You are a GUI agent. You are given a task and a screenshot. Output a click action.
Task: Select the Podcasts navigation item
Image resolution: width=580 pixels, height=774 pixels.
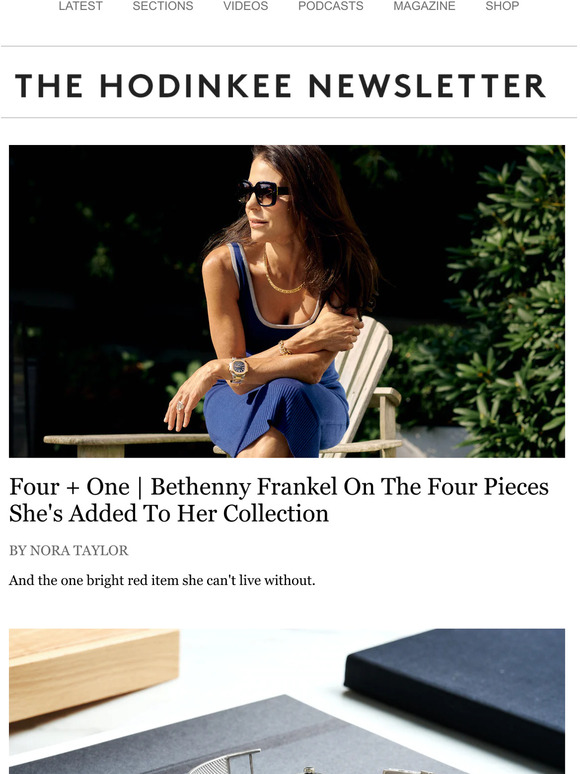point(331,6)
